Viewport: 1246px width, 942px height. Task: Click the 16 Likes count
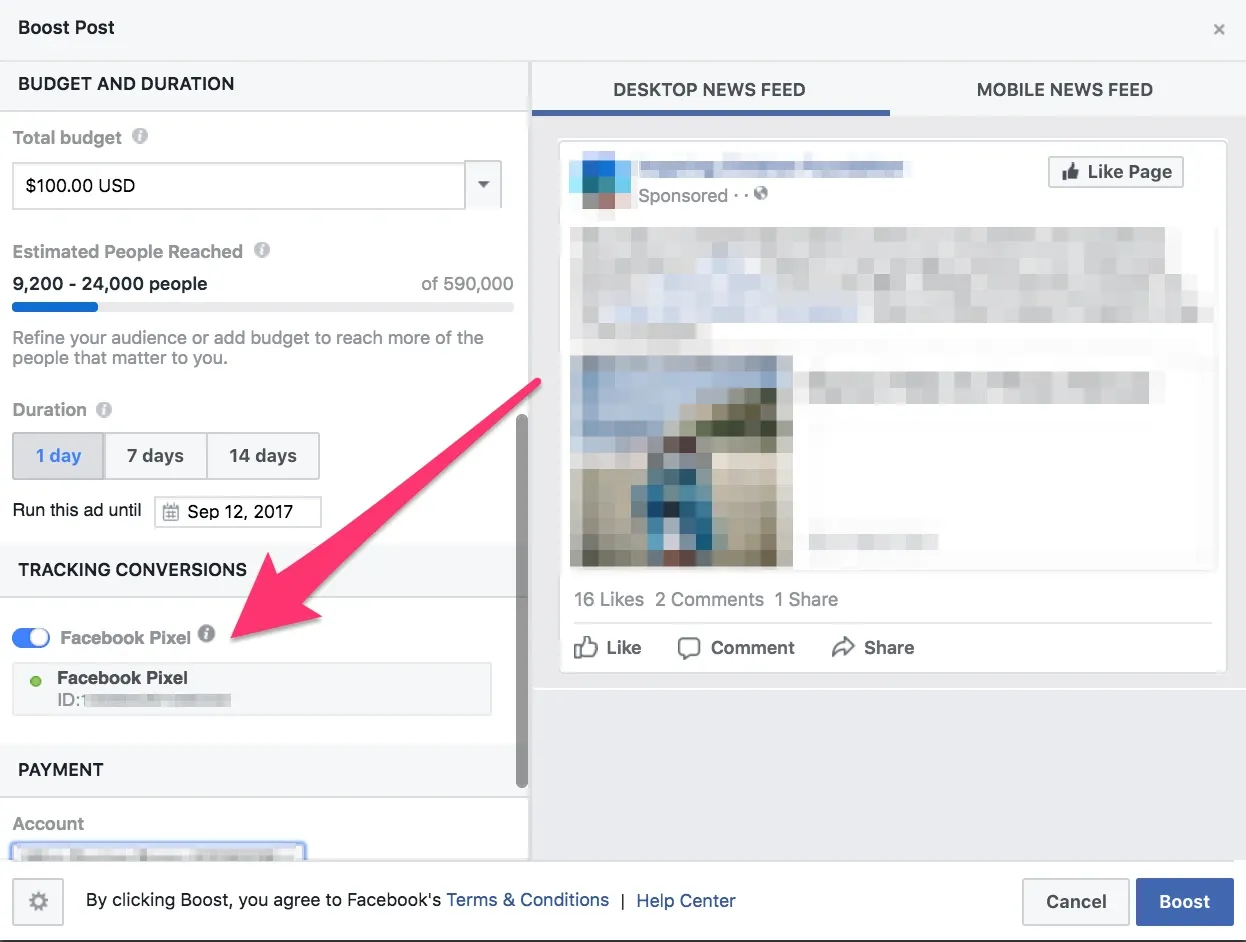(x=609, y=599)
